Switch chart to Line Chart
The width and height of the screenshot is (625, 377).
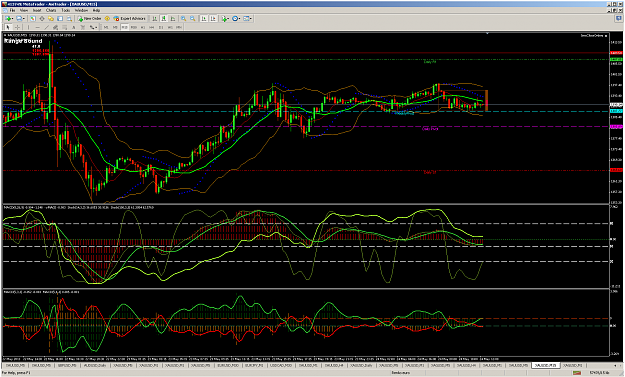coord(173,19)
